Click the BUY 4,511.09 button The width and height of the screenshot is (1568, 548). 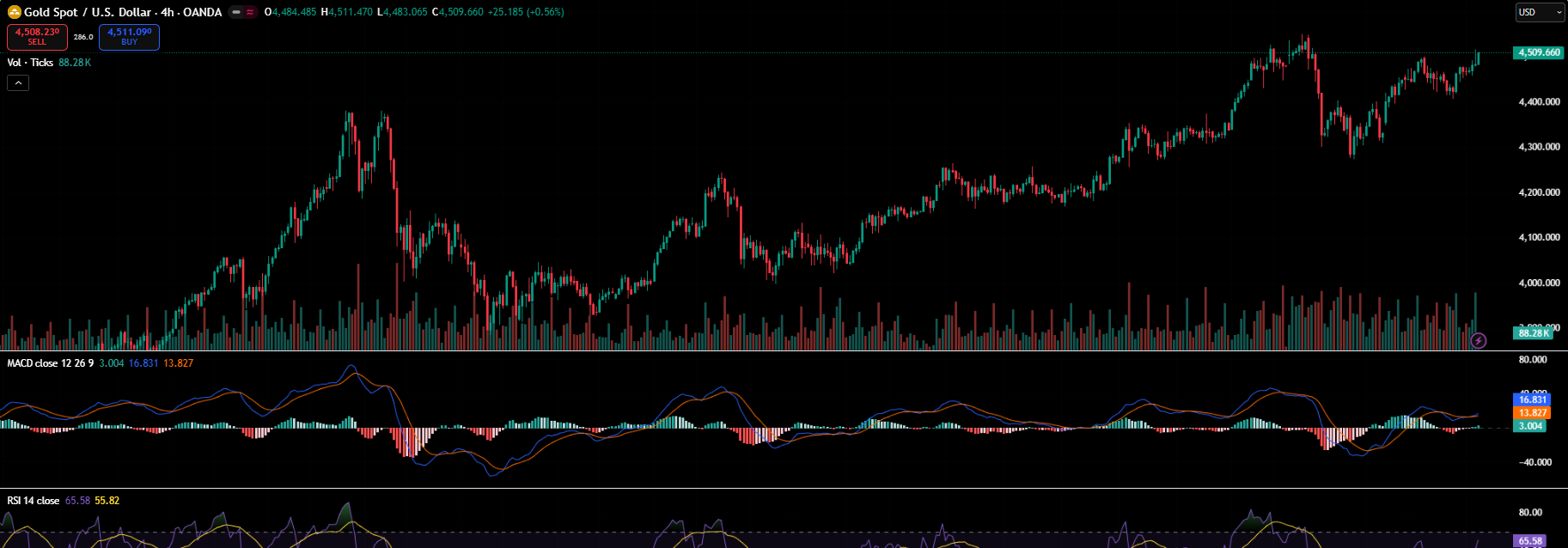(x=129, y=37)
